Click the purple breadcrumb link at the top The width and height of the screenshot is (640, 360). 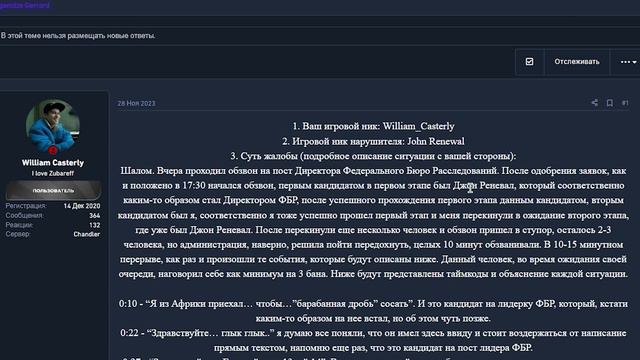24,5
